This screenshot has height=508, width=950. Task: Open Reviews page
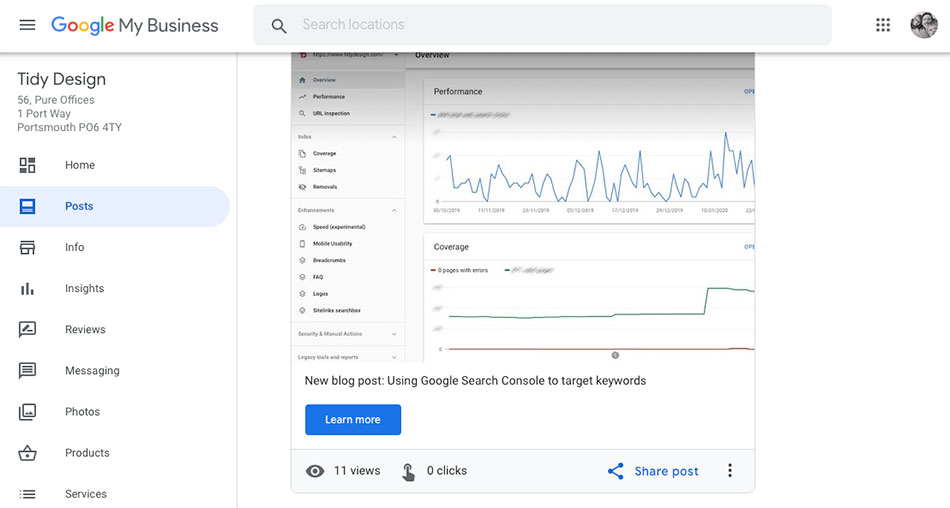pos(85,329)
